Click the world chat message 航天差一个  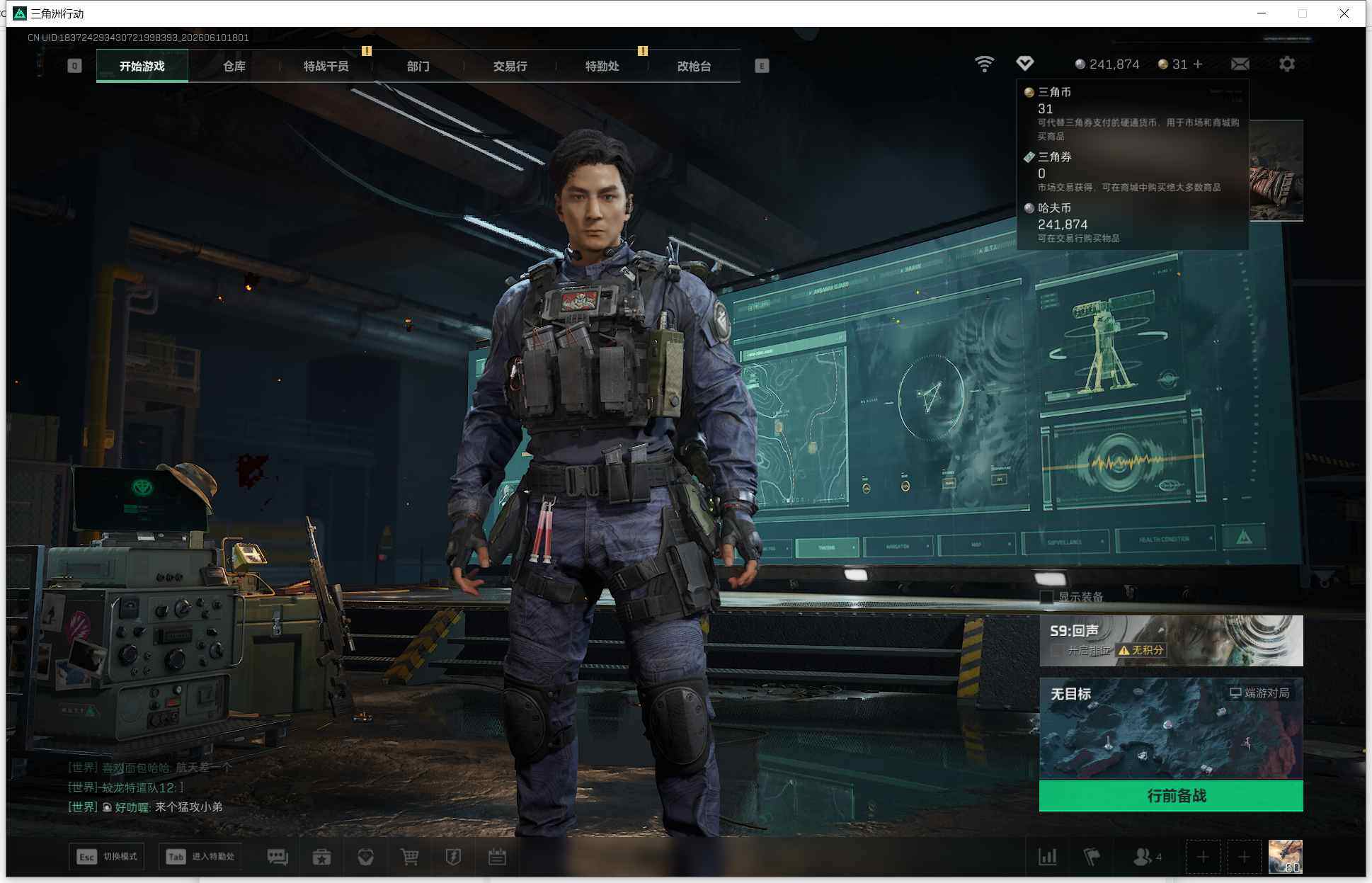150,768
